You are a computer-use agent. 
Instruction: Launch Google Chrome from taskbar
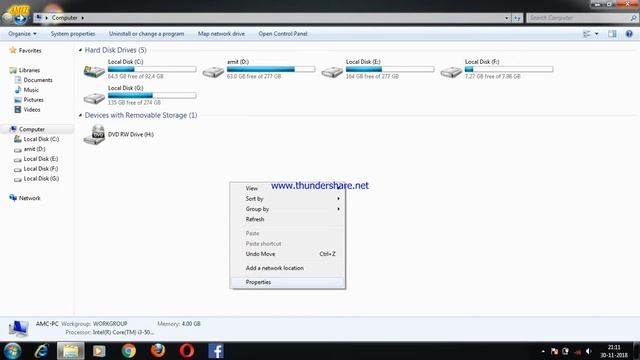[129, 351]
